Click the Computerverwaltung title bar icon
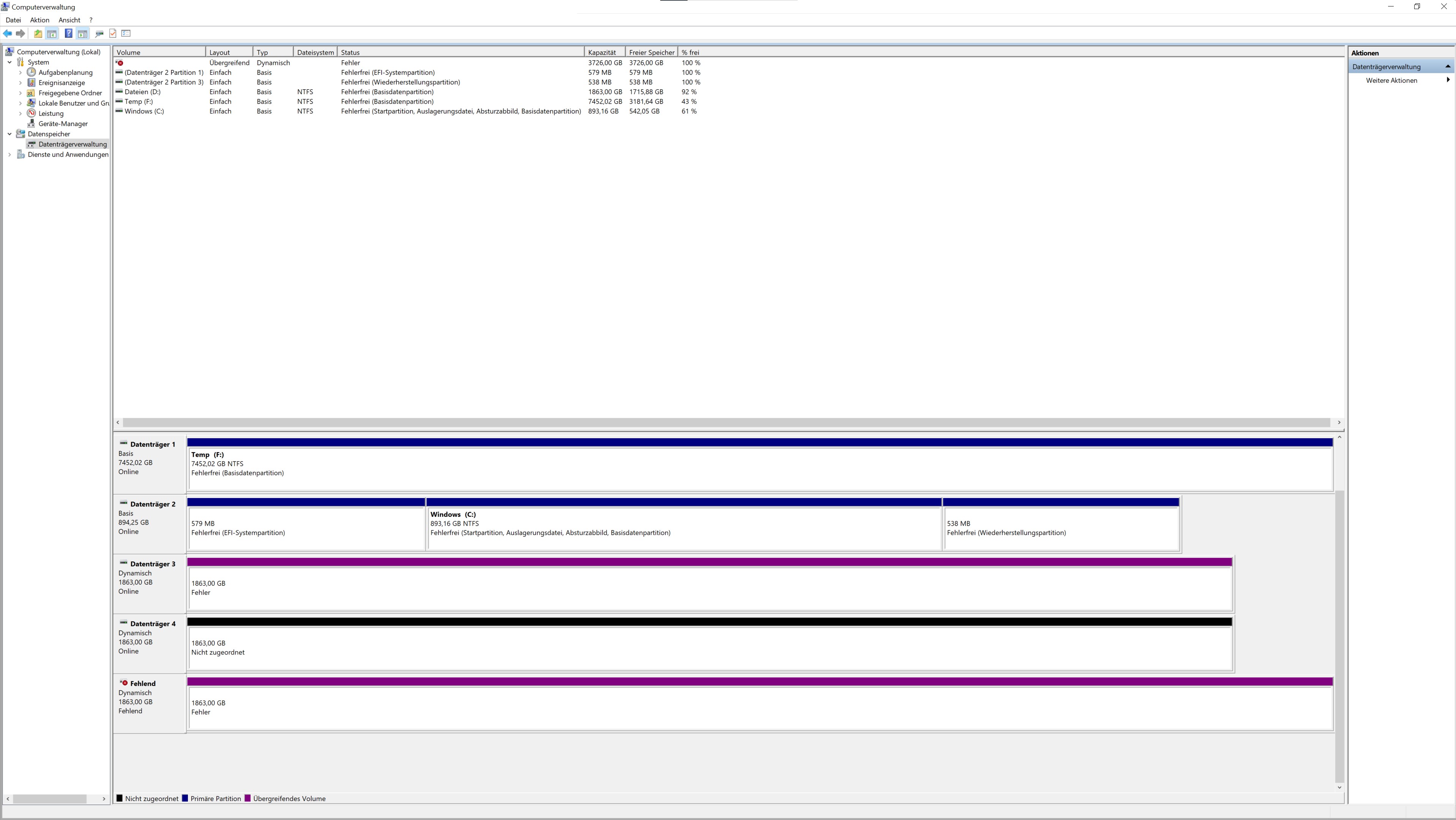 [5, 7]
